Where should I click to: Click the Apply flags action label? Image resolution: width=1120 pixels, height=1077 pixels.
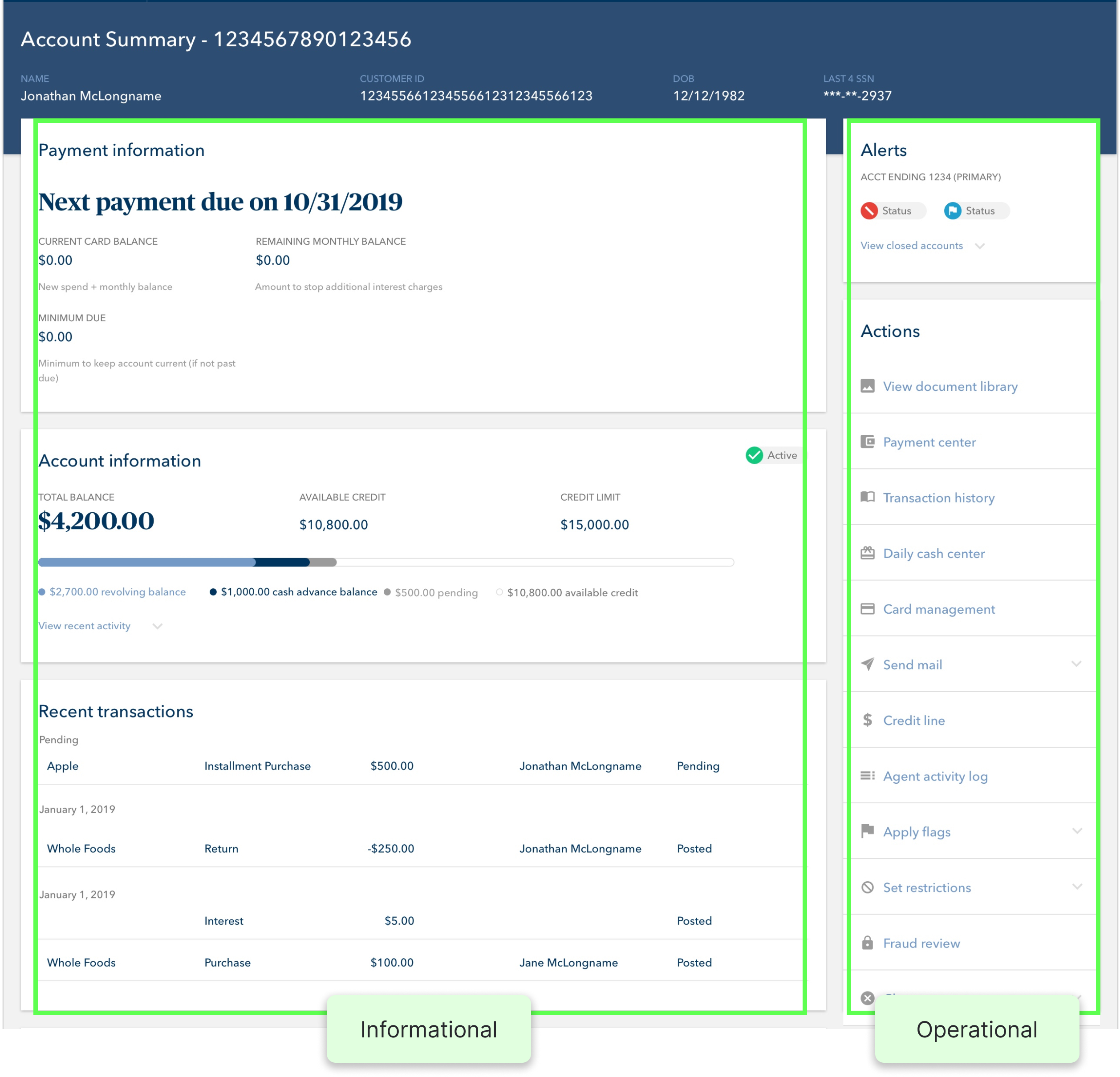(x=917, y=832)
